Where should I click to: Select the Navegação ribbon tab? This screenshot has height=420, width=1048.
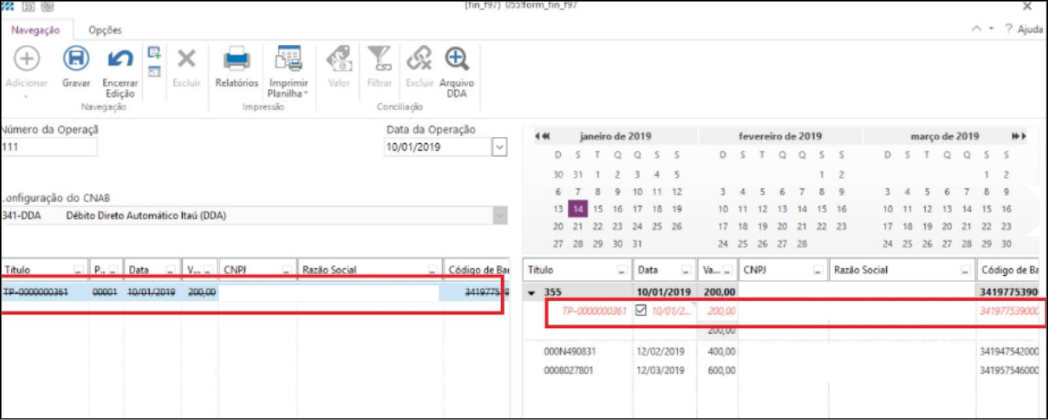click(x=36, y=30)
